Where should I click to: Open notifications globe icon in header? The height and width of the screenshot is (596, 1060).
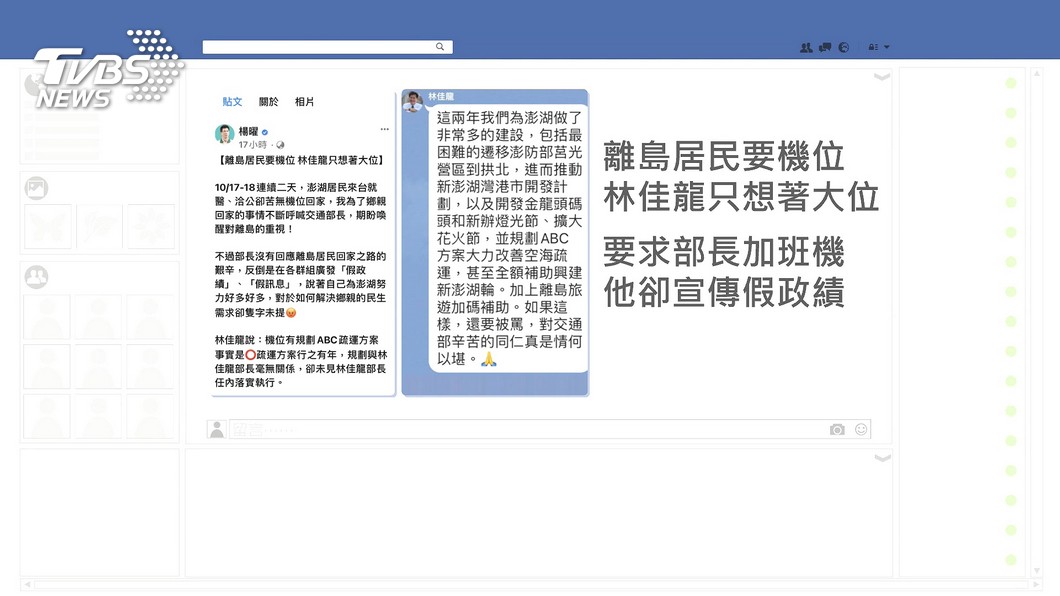click(844, 47)
